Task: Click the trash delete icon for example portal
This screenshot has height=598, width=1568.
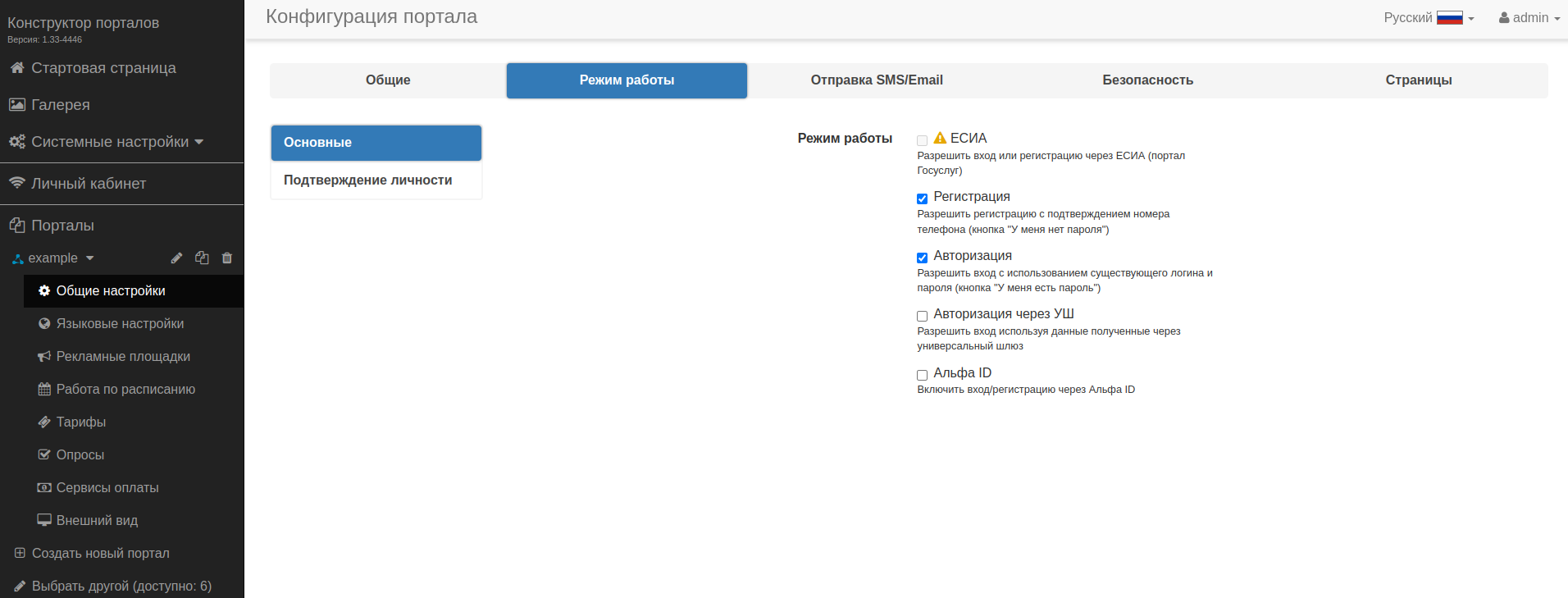Action: (227, 258)
